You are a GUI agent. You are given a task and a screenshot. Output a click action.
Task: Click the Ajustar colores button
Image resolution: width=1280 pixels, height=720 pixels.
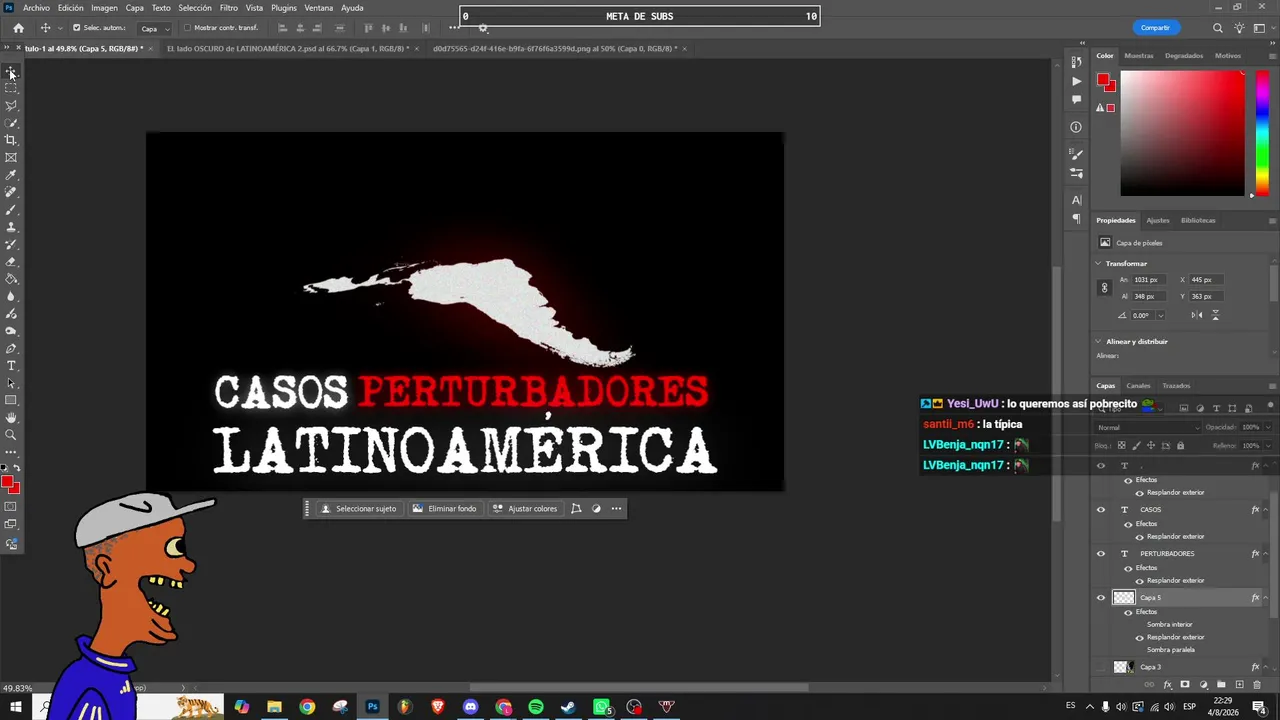point(525,509)
